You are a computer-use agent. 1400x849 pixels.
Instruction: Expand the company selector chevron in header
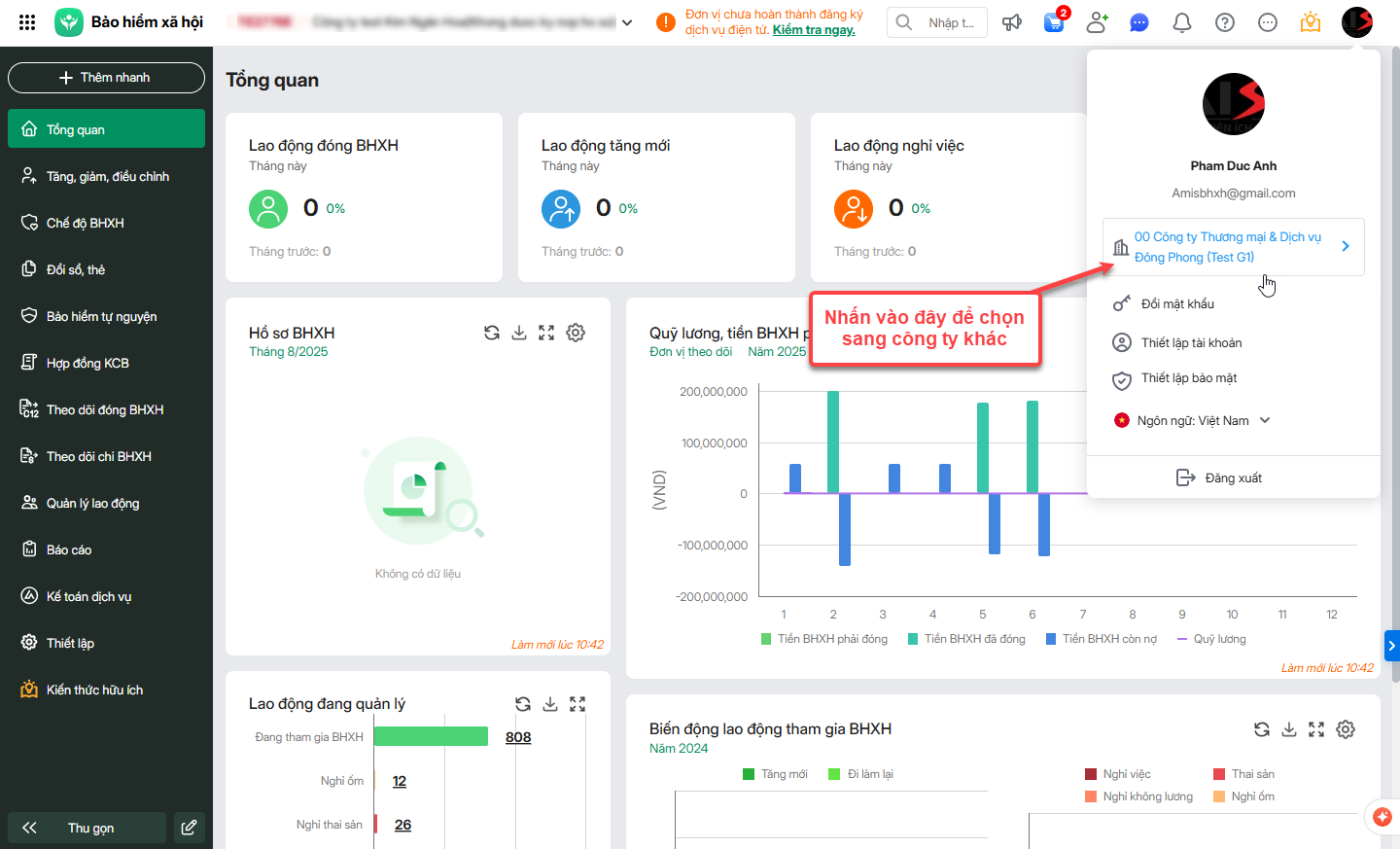pyautogui.click(x=627, y=22)
